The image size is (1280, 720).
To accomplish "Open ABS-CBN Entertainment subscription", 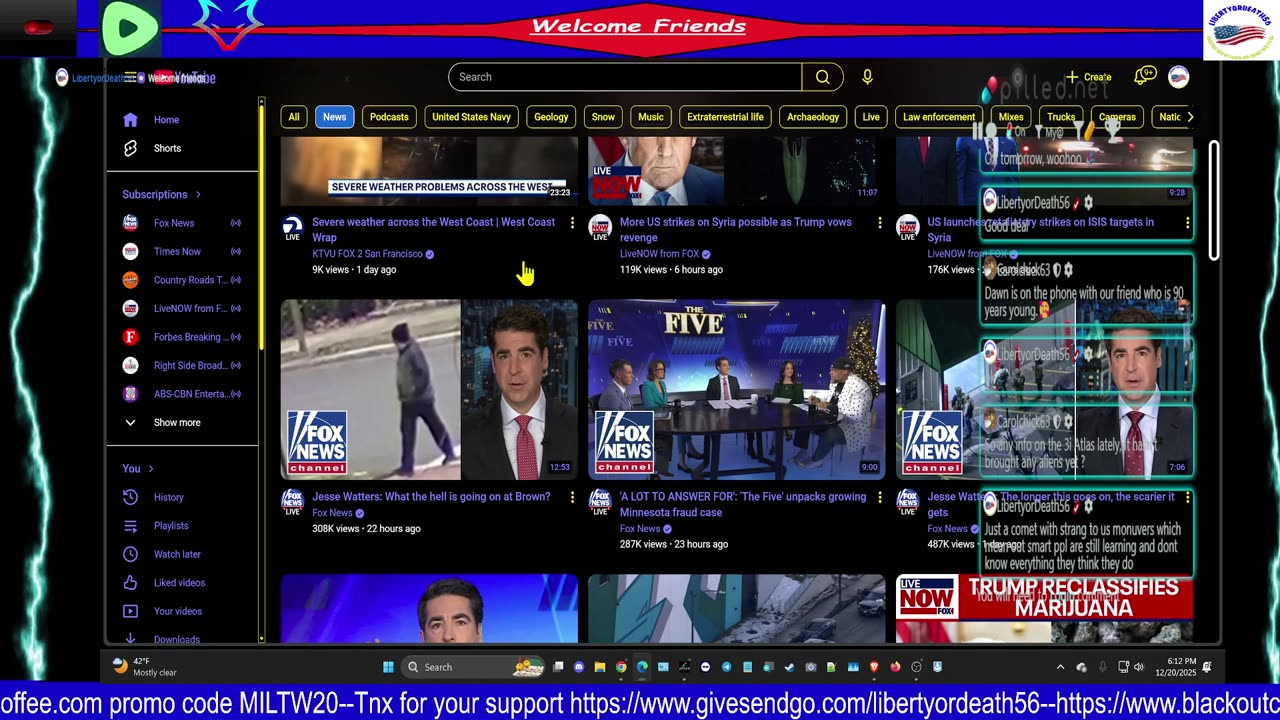I will [180, 394].
